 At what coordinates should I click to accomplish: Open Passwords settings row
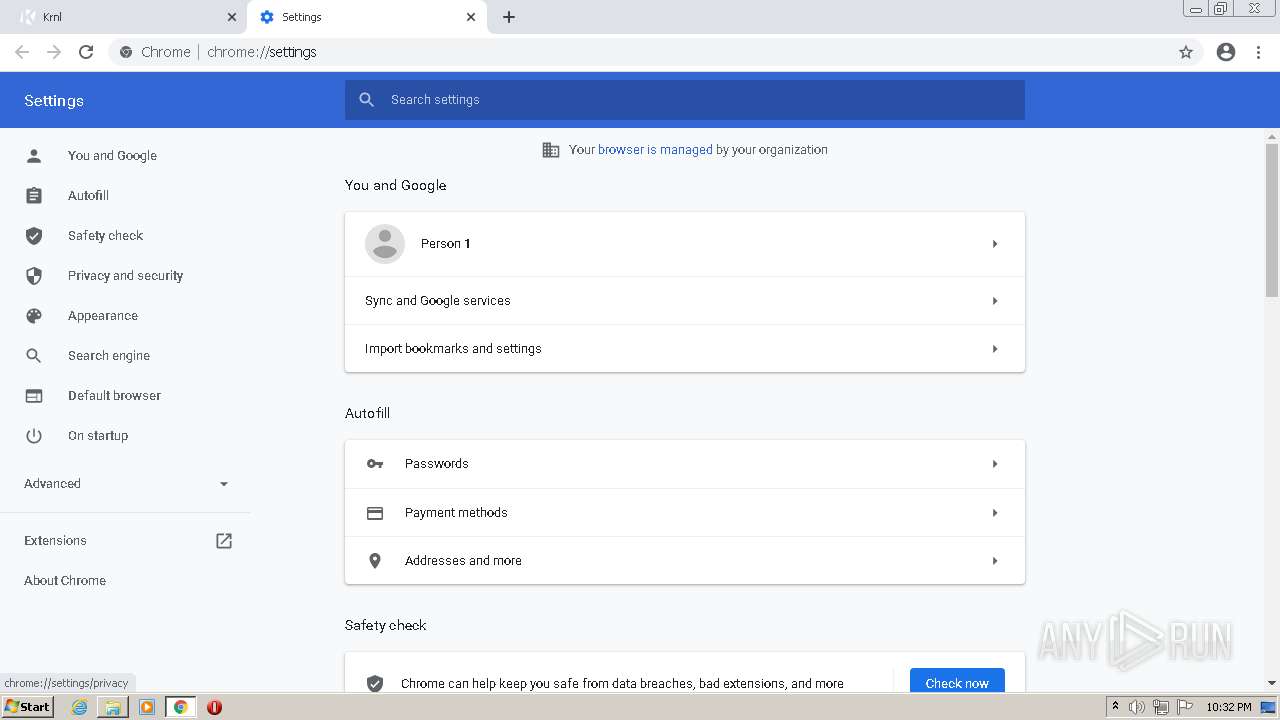(685, 464)
